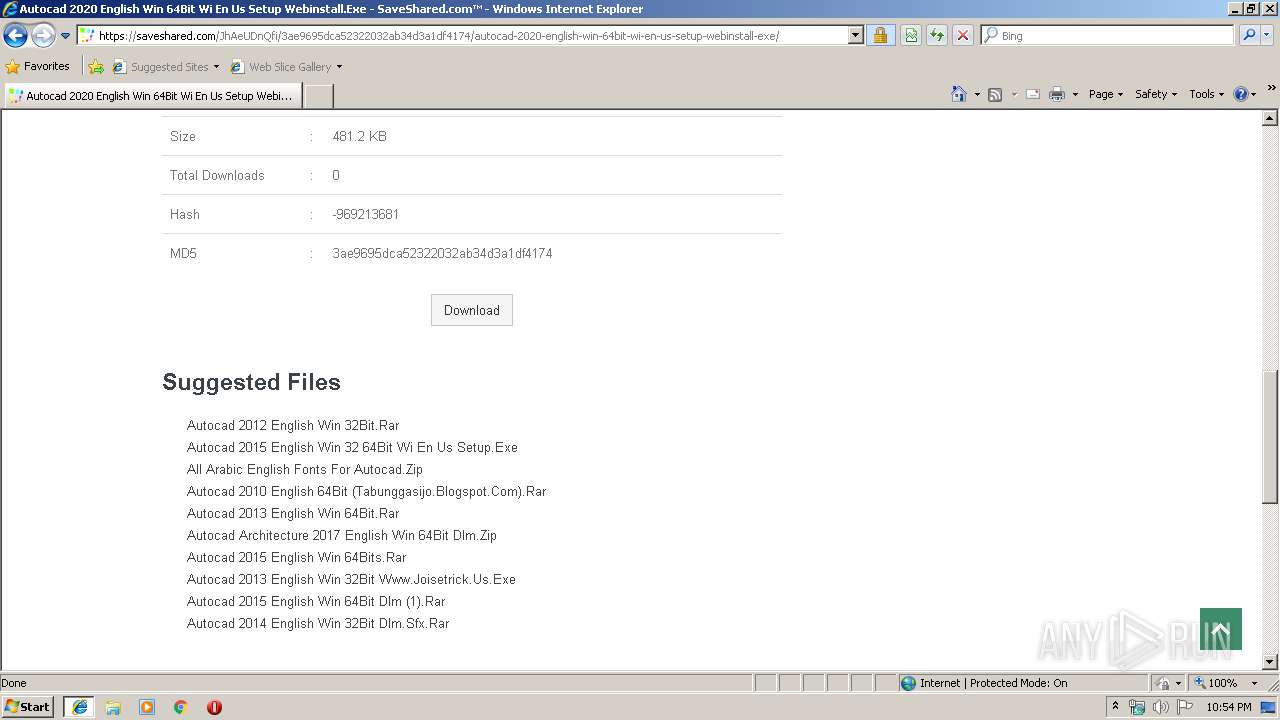The height and width of the screenshot is (720, 1280).
Task: Open Autocad Architecture 2017 Dlm.Zip link
Action: click(x=342, y=535)
